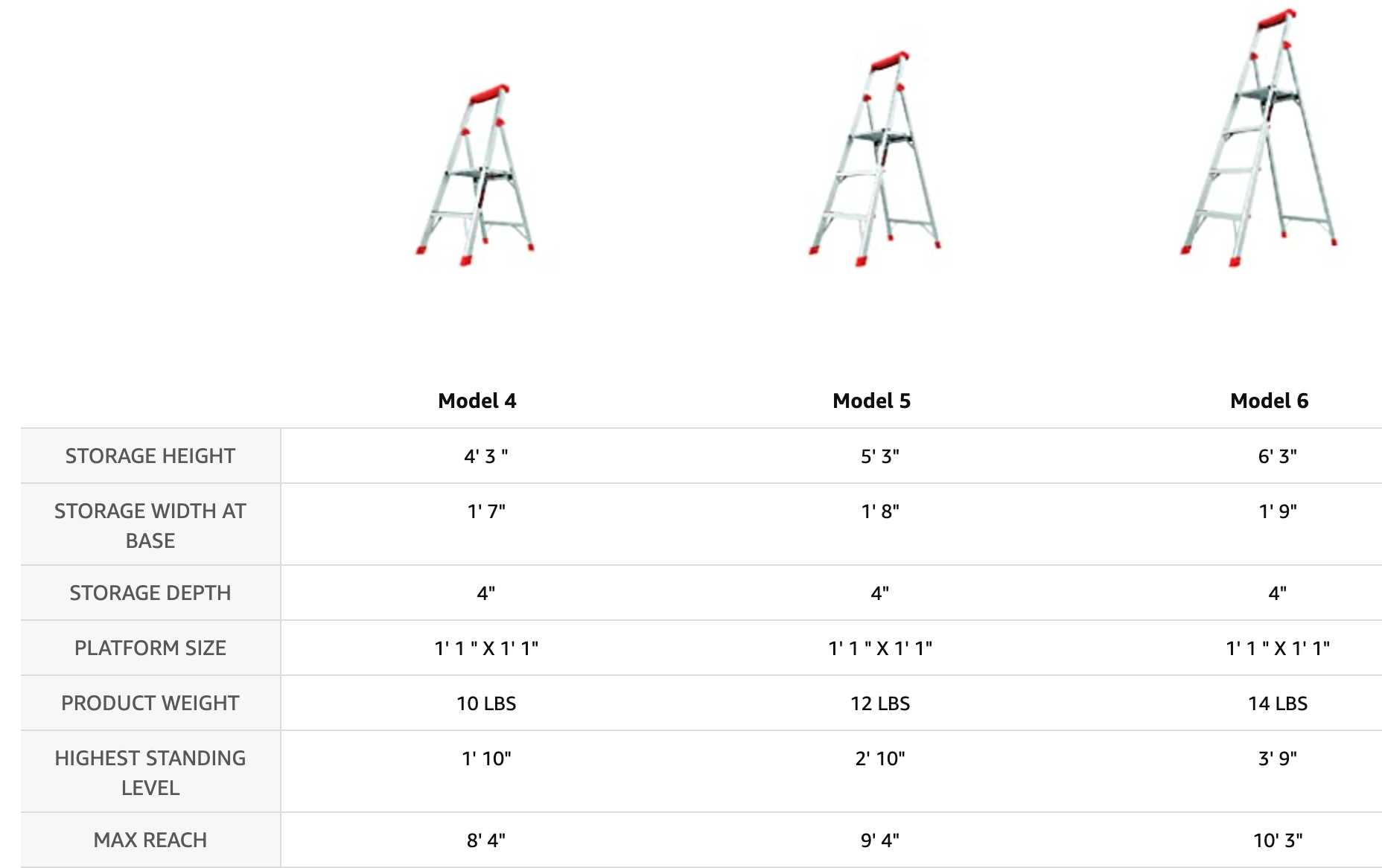Click the PLATFORM SIZE row label

tap(150, 648)
